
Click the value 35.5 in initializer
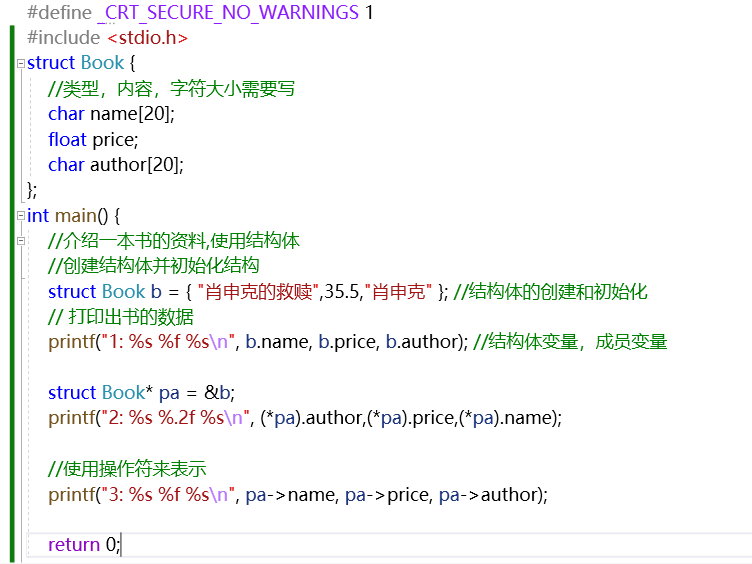(x=342, y=292)
